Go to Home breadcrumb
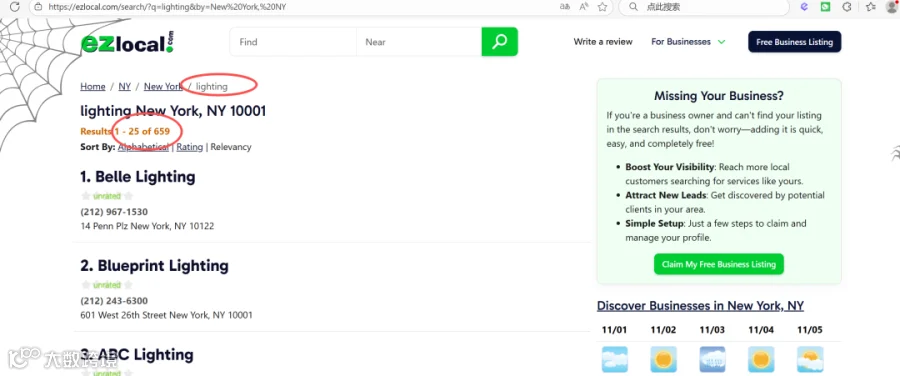This screenshot has width=900, height=376. pos(92,87)
